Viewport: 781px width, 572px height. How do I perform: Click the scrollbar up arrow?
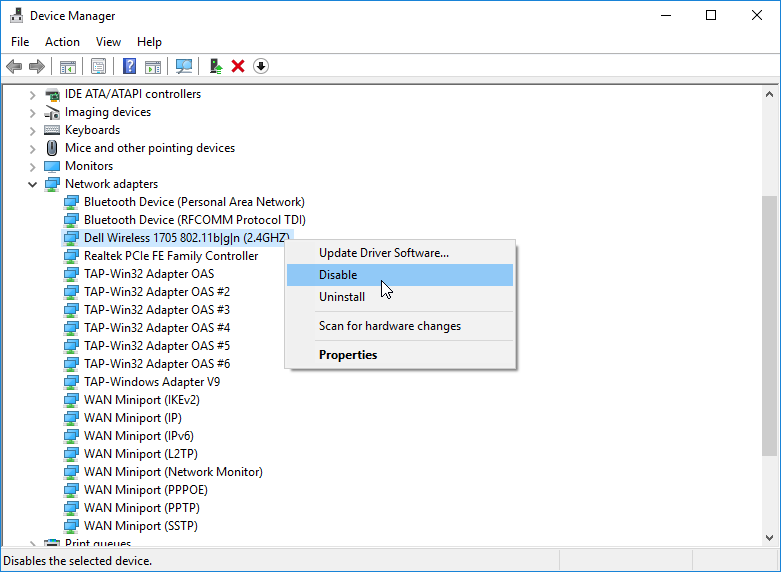coord(769,94)
